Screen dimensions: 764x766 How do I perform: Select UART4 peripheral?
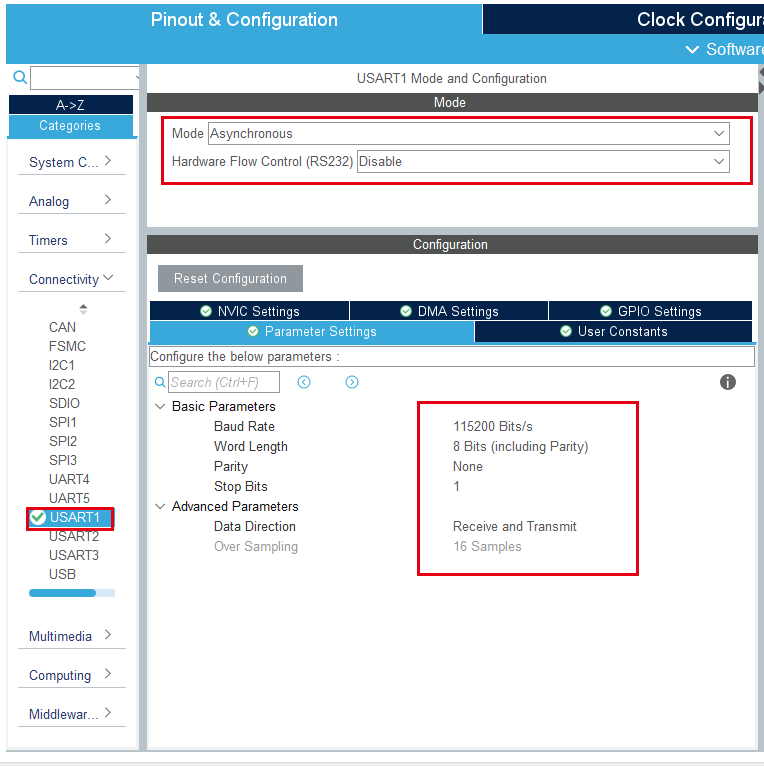click(69, 479)
